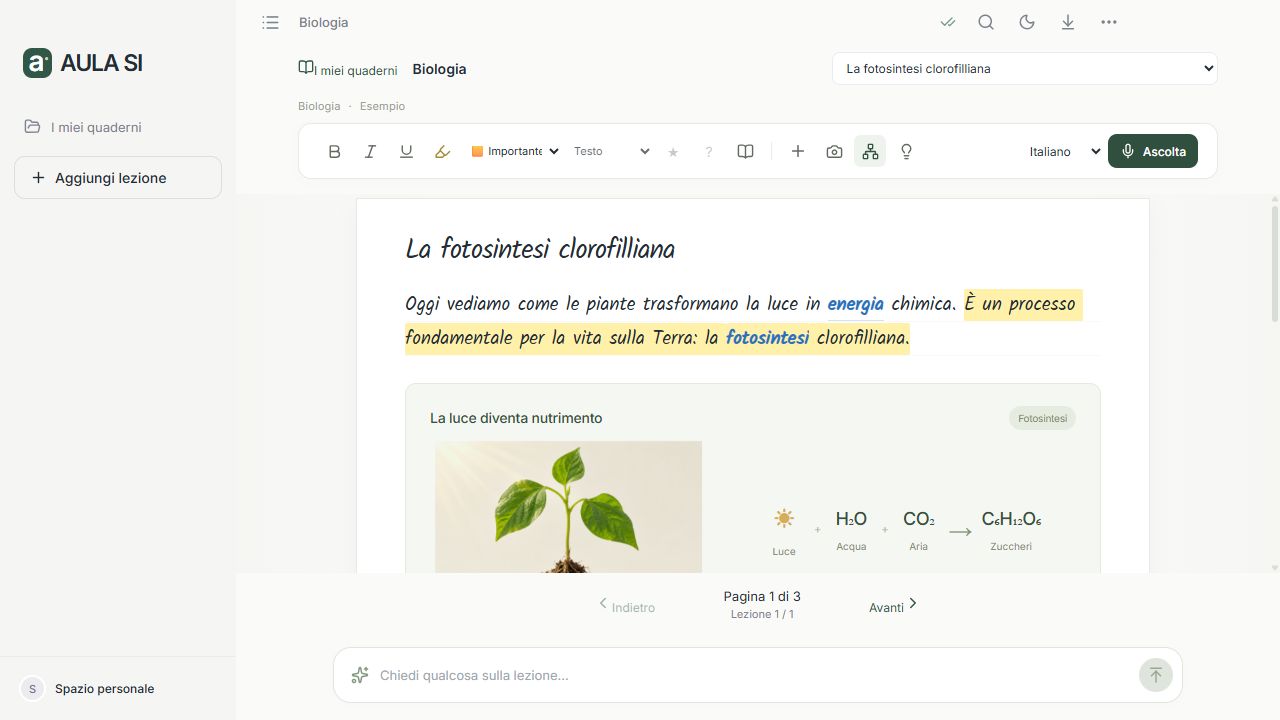Image resolution: width=1280 pixels, height=720 pixels.
Task: Click the plant seedling image
Action: pyautogui.click(x=568, y=506)
